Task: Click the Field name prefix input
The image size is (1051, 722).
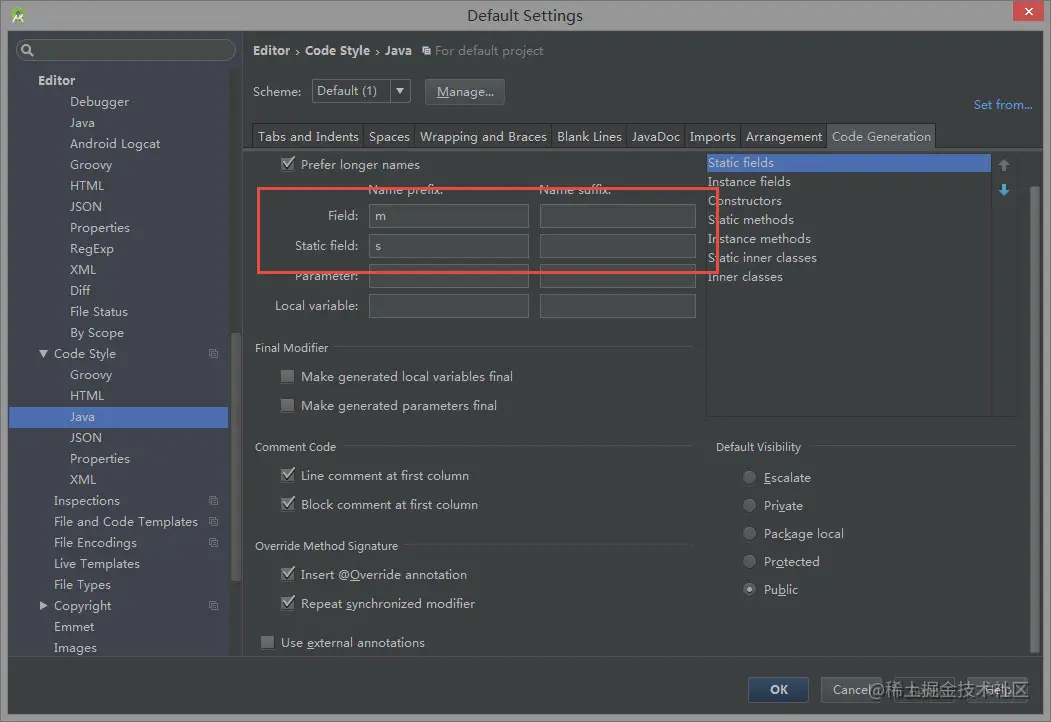Action: pos(448,216)
